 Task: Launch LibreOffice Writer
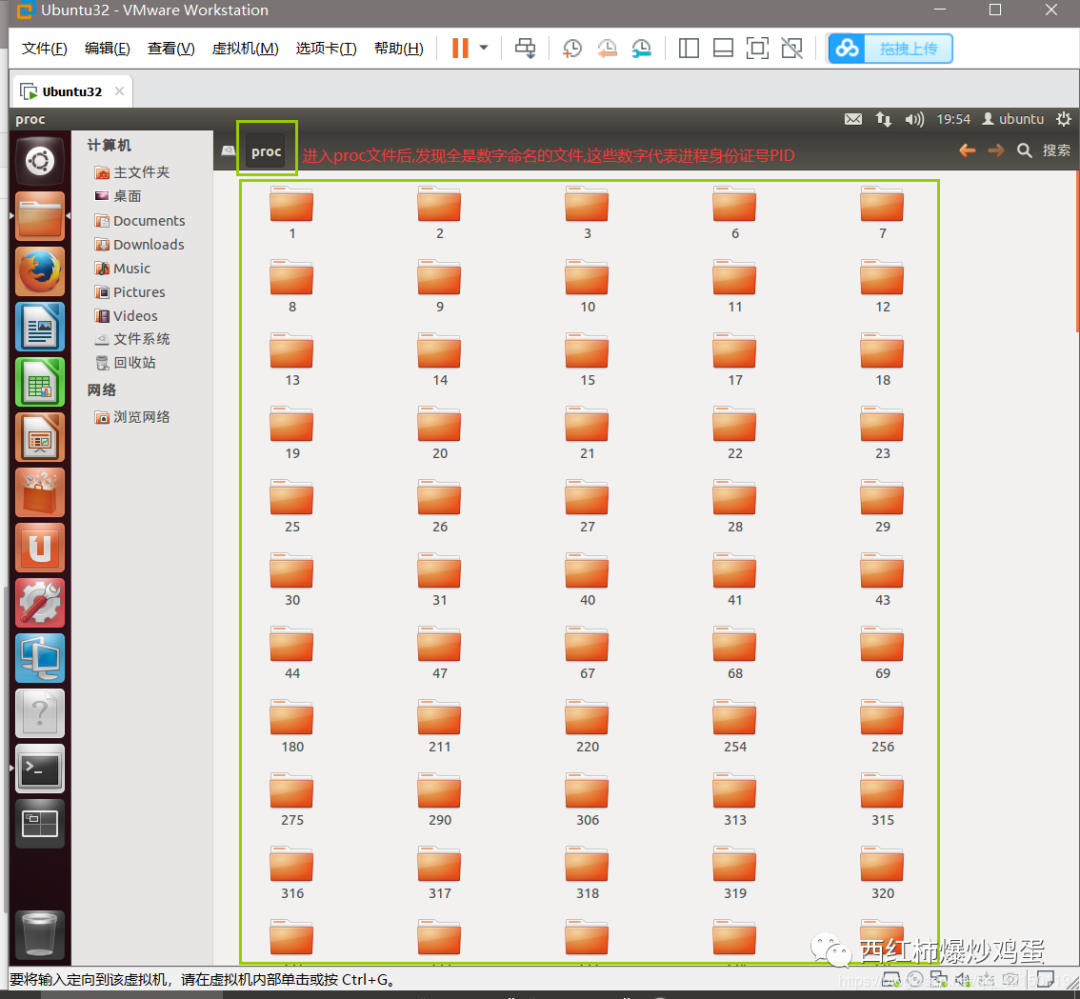point(40,327)
